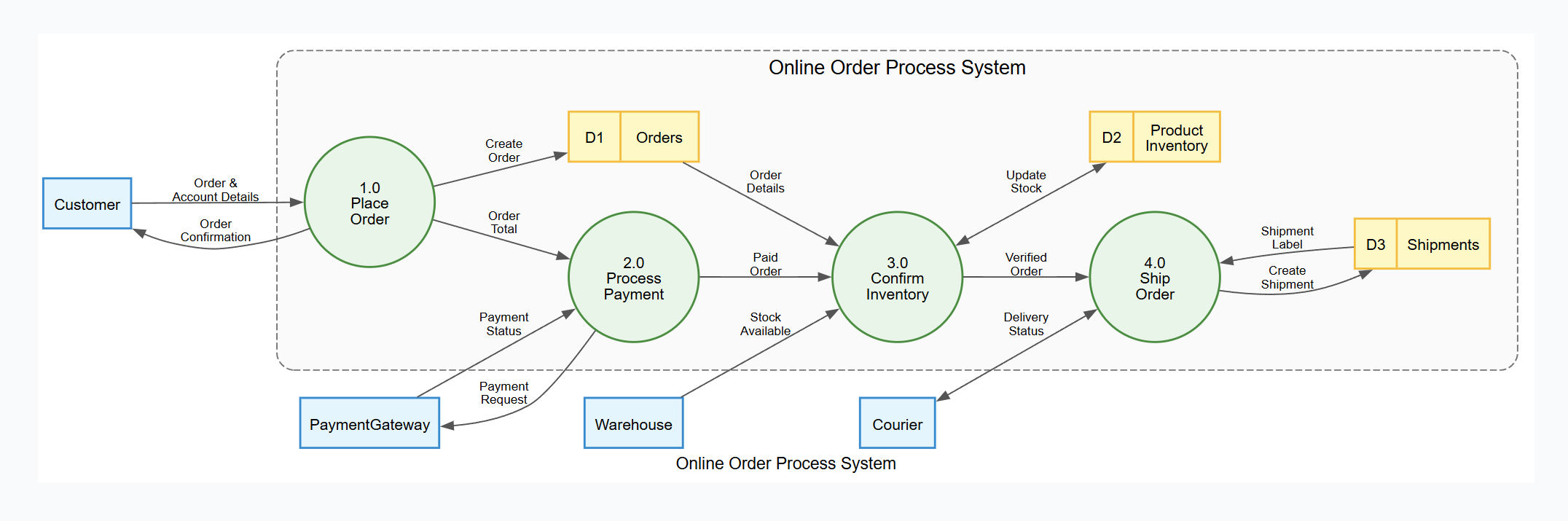Select the D1 Orders data store
The height and width of the screenshot is (521, 1568).
point(633,137)
